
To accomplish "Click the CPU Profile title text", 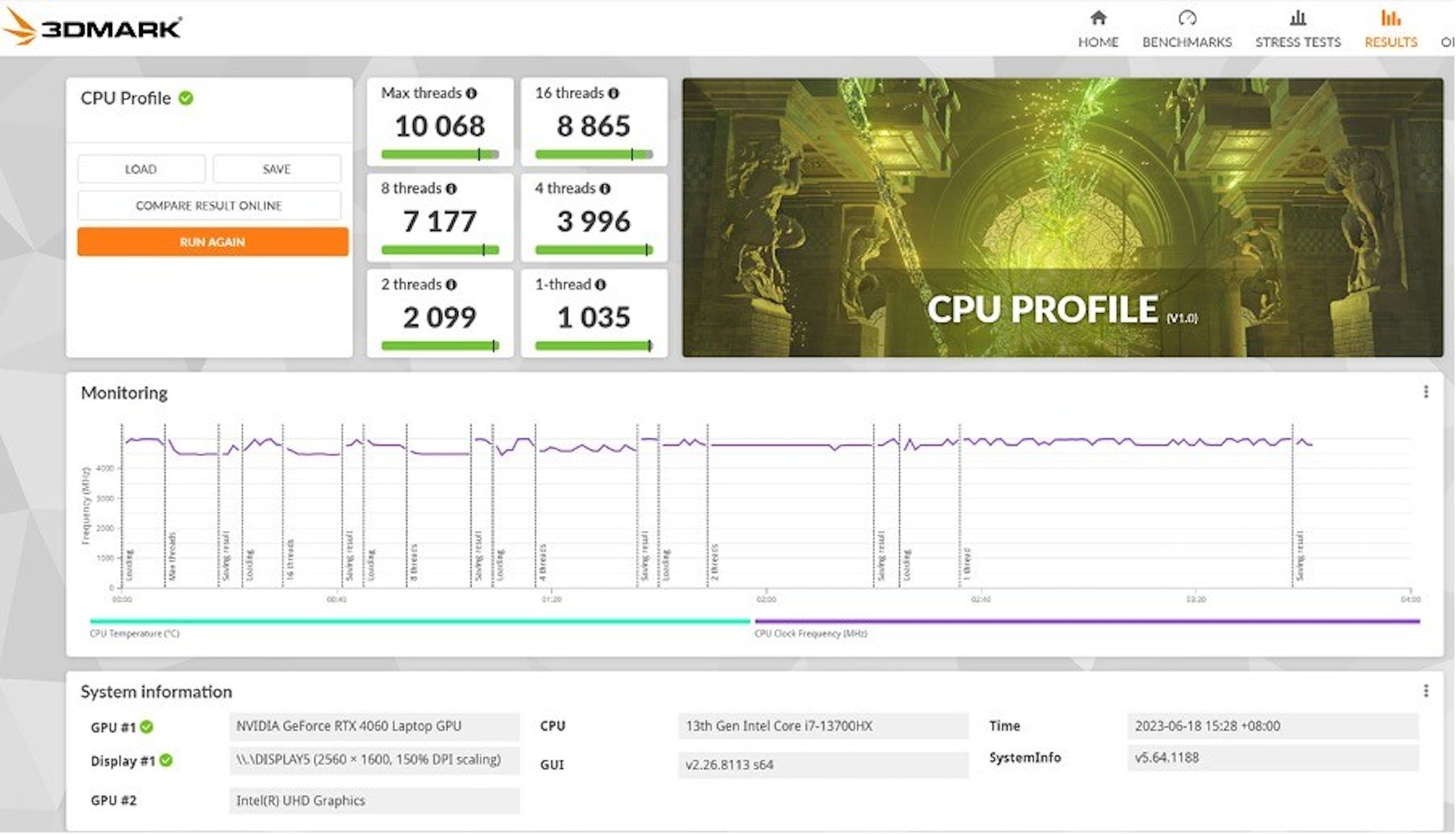I will [126, 98].
